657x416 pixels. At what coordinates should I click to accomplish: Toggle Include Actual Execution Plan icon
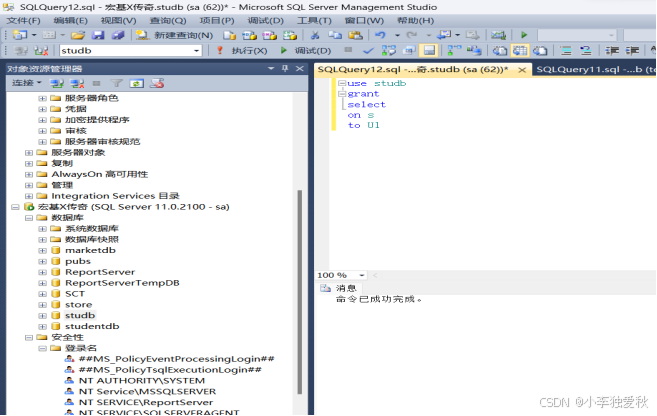click(454, 51)
